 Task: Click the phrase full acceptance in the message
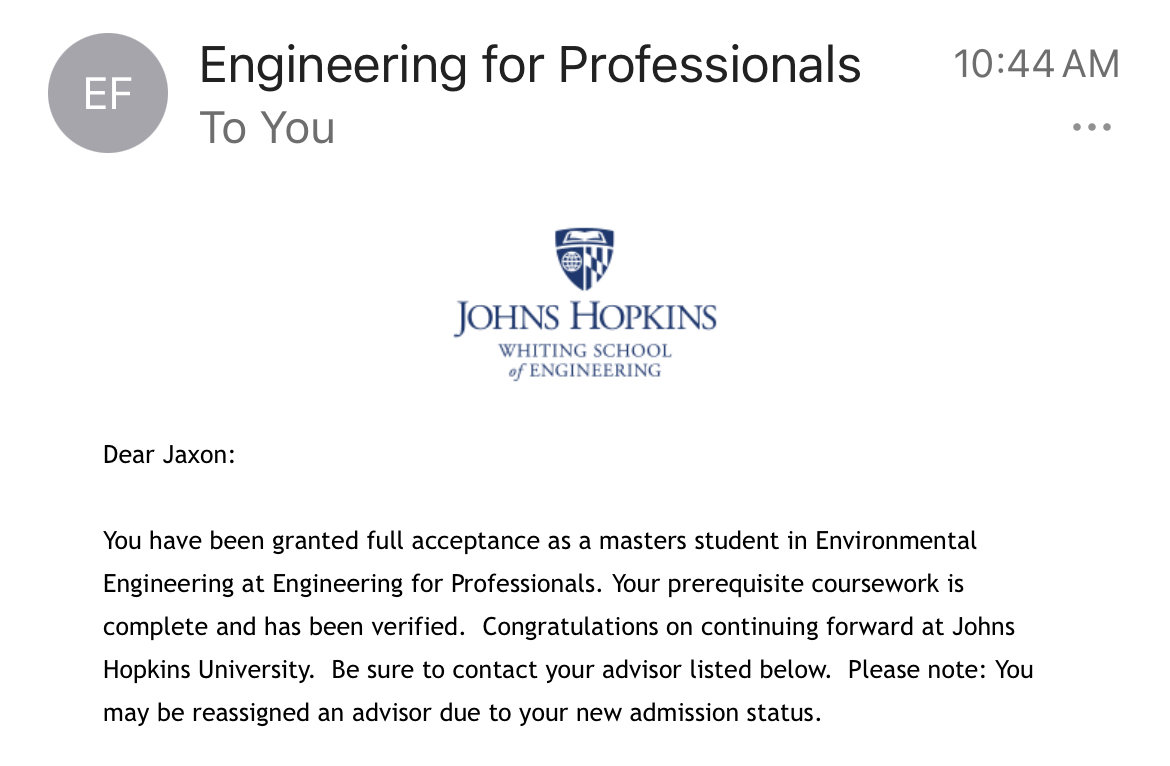[x=453, y=541]
